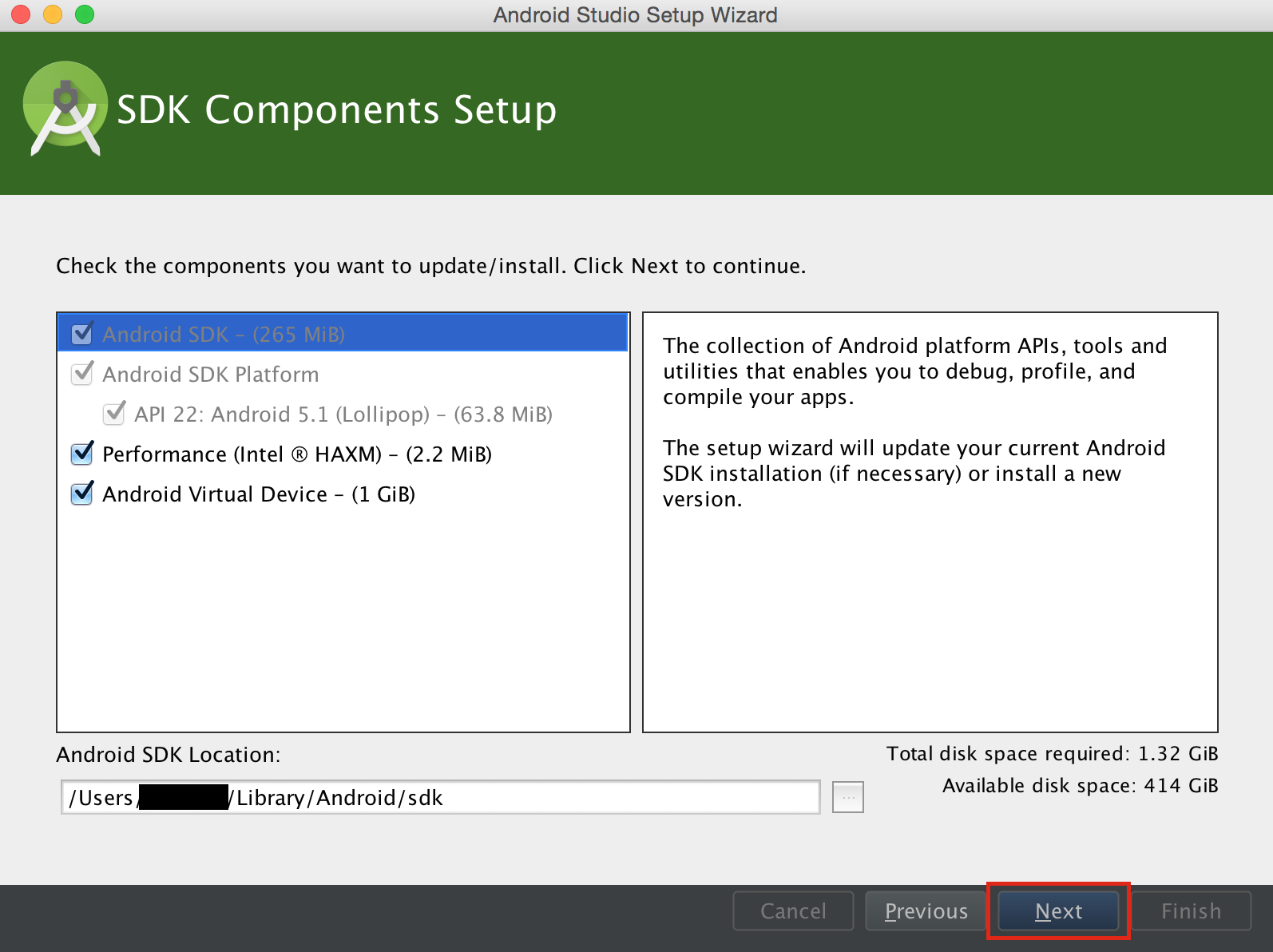Screen dimensions: 1273x952
Task: Toggle the API 22 Android 5.1 Lollipop checkbox
Action: (114, 414)
